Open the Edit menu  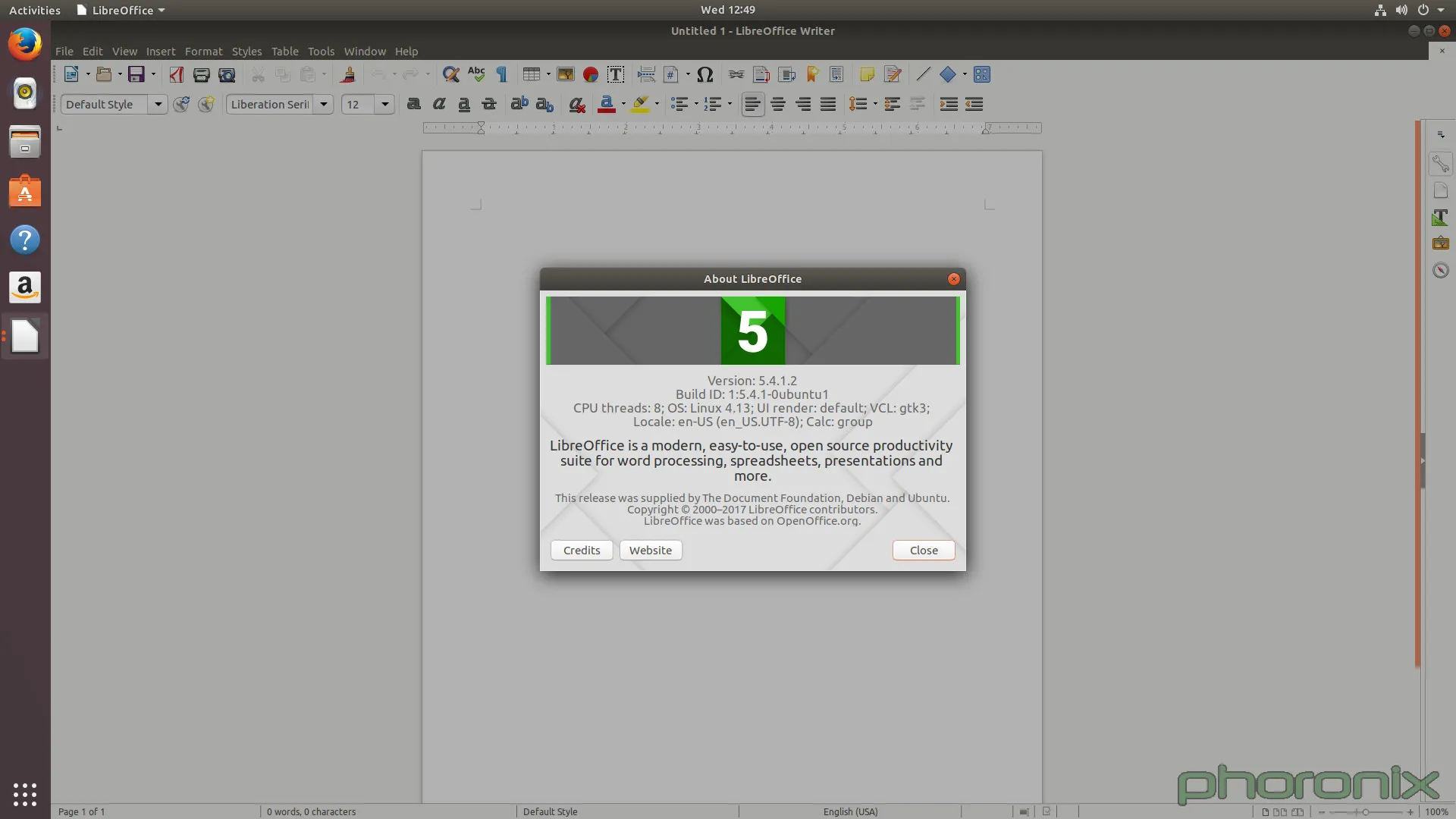point(93,52)
